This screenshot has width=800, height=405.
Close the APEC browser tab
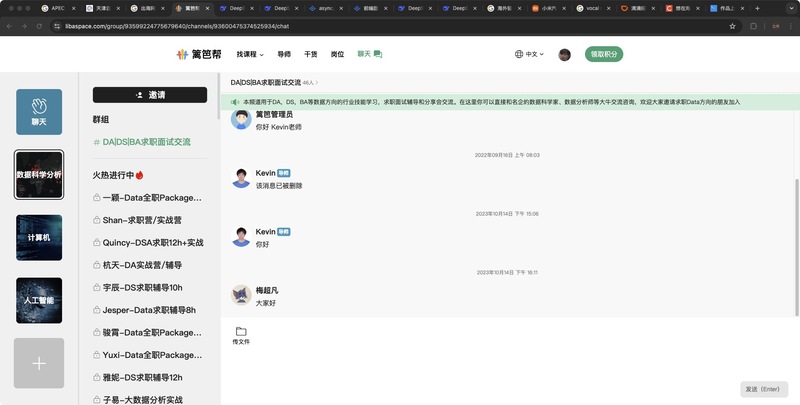(x=73, y=8)
